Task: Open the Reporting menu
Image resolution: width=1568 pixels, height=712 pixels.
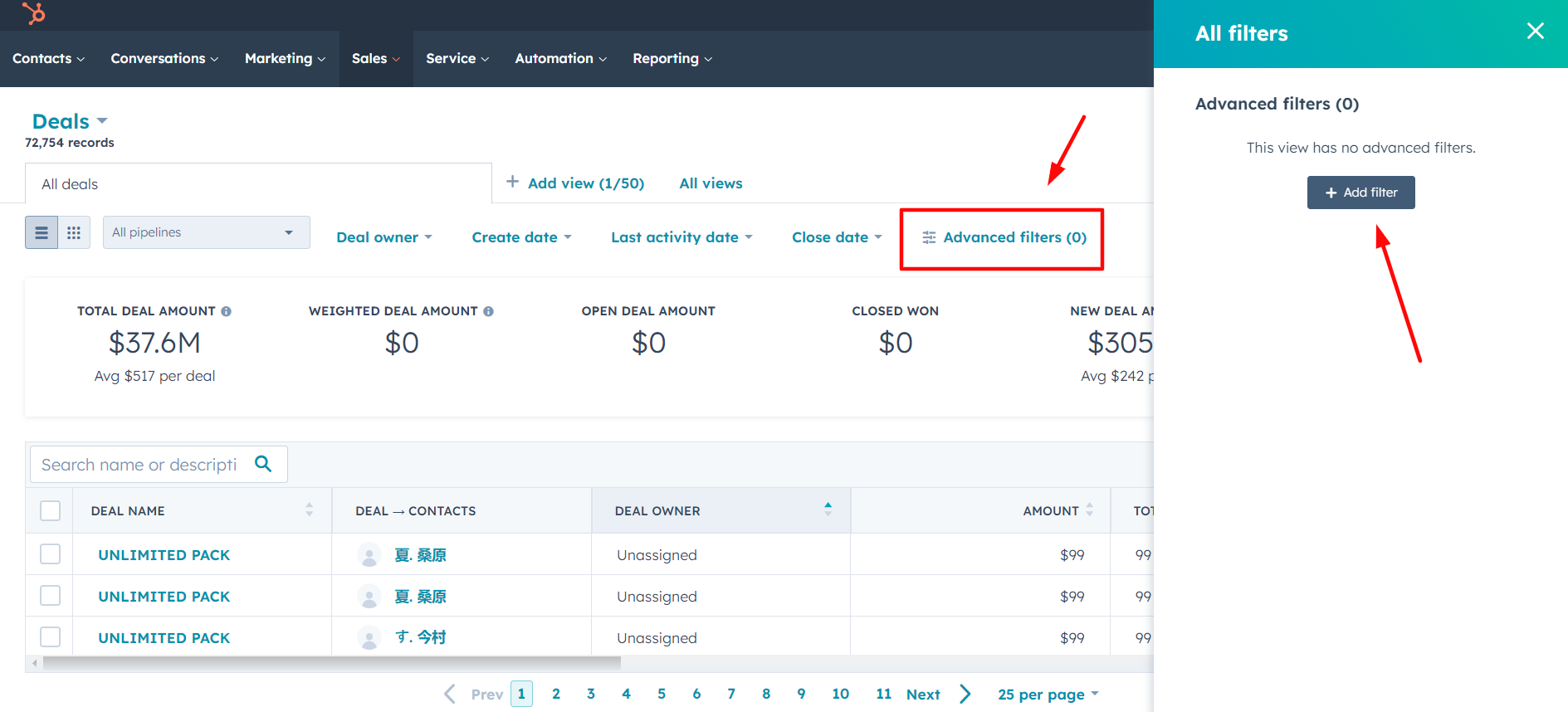Action: point(672,59)
